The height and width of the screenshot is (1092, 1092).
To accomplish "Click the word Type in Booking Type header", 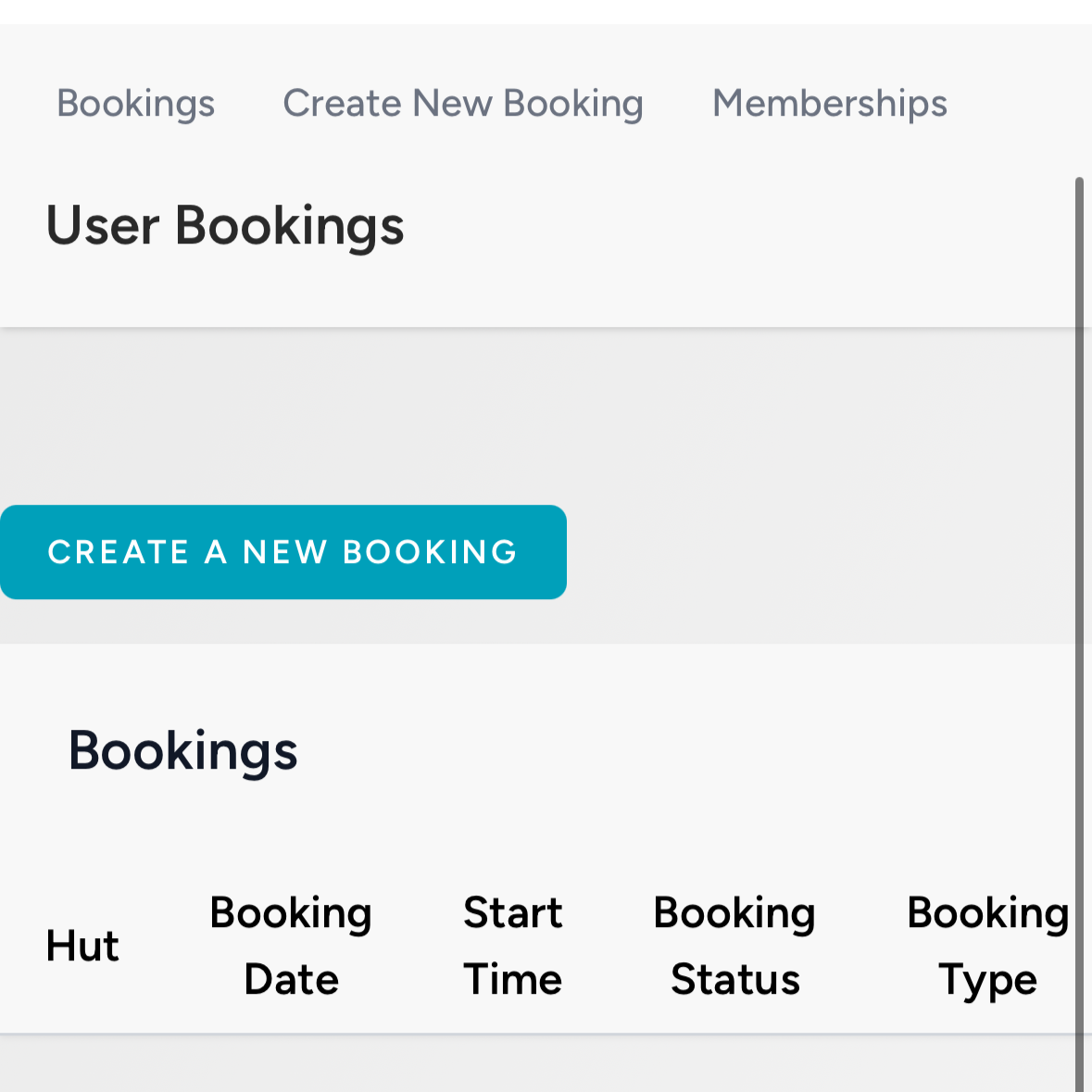I will pyautogui.click(x=987, y=981).
